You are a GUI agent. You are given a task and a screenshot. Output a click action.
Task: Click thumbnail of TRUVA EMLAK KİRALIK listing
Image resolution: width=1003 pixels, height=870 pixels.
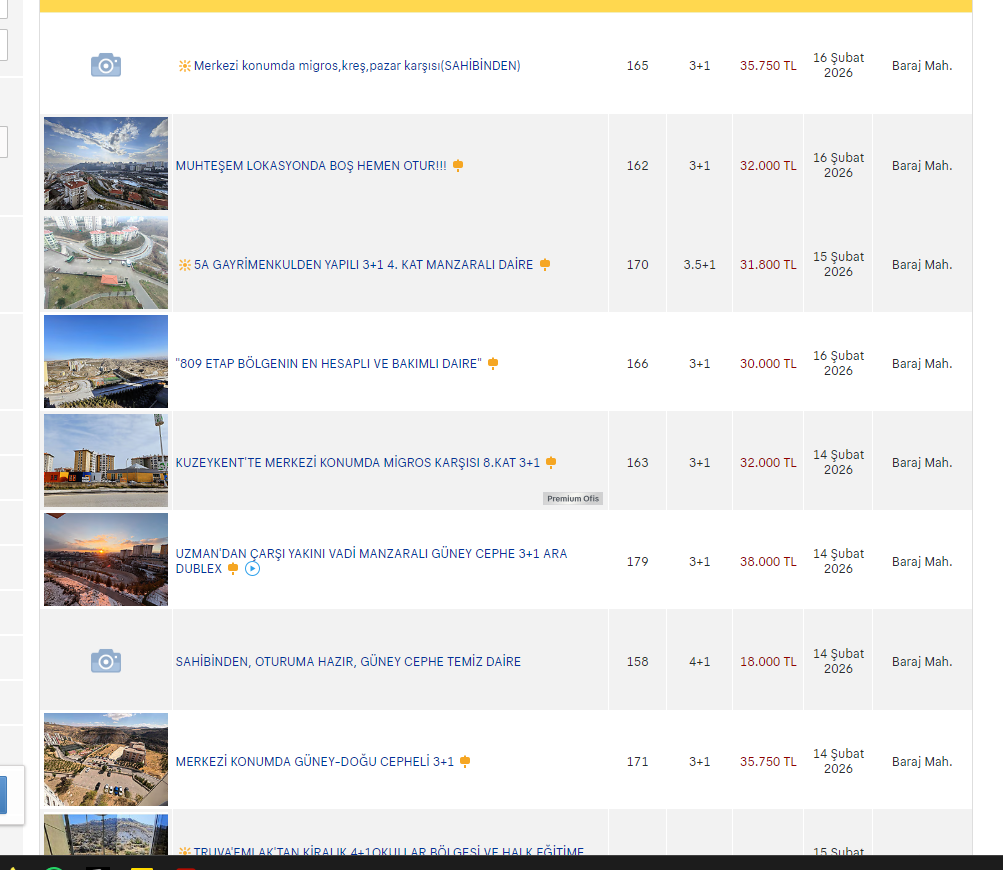106,834
